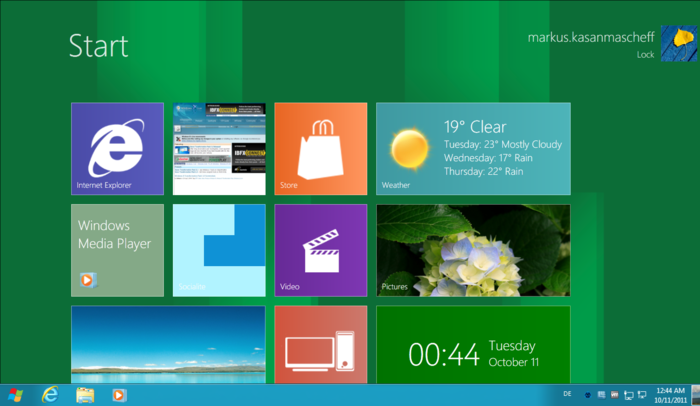This screenshot has height=406, width=700.
Task: Open the Desktop tile with lake landscape
Action: [x=168, y=344]
